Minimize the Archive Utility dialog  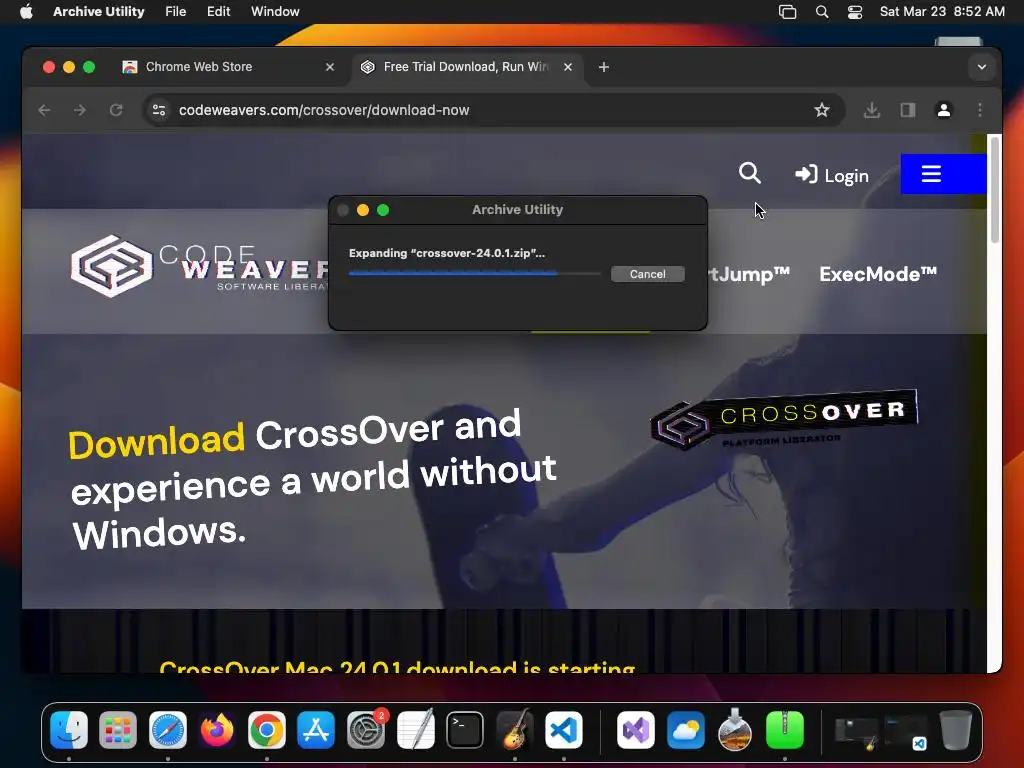pyautogui.click(x=363, y=210)
